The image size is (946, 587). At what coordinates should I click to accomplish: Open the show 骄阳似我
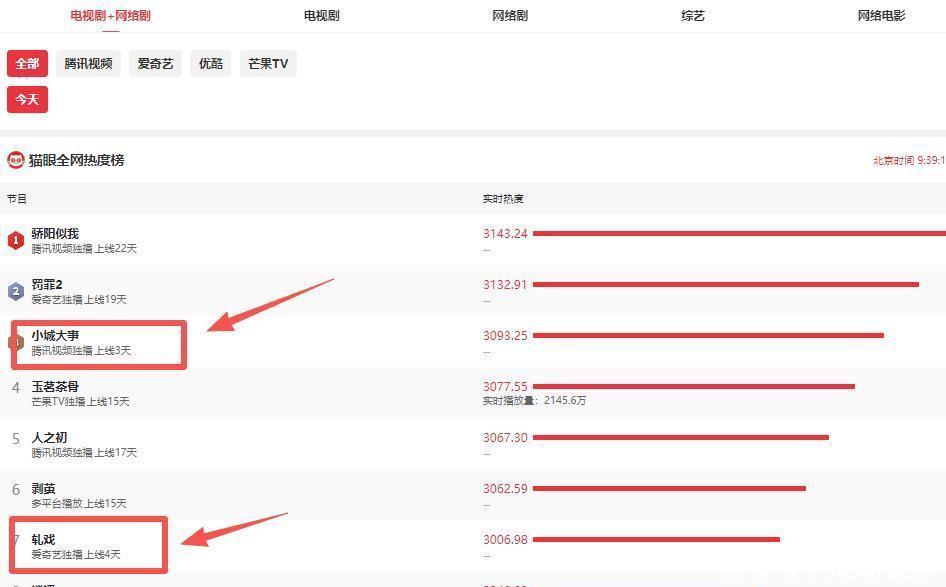pos(55,234)
